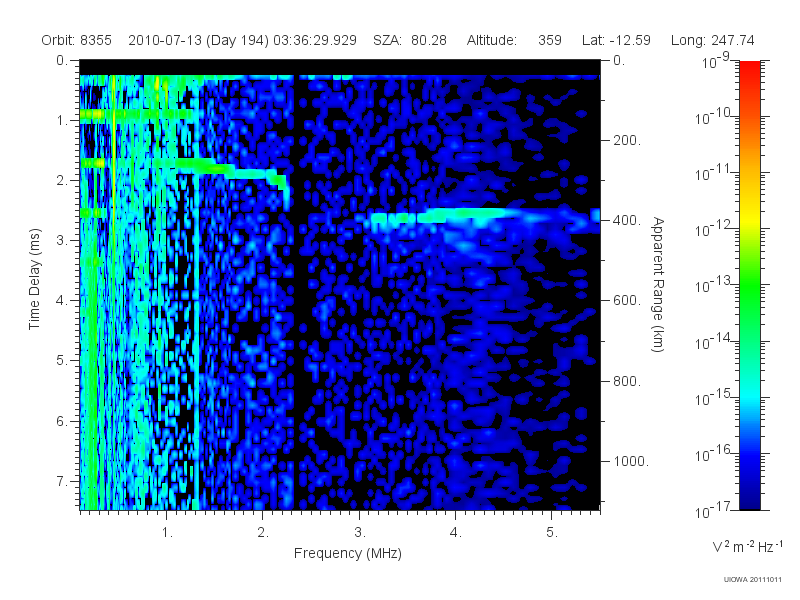Image resolution: width=800 pixels, height=600 pixels.
Task: Click the 'UIOWA 20111011' credit text
Action: [752, 580]
